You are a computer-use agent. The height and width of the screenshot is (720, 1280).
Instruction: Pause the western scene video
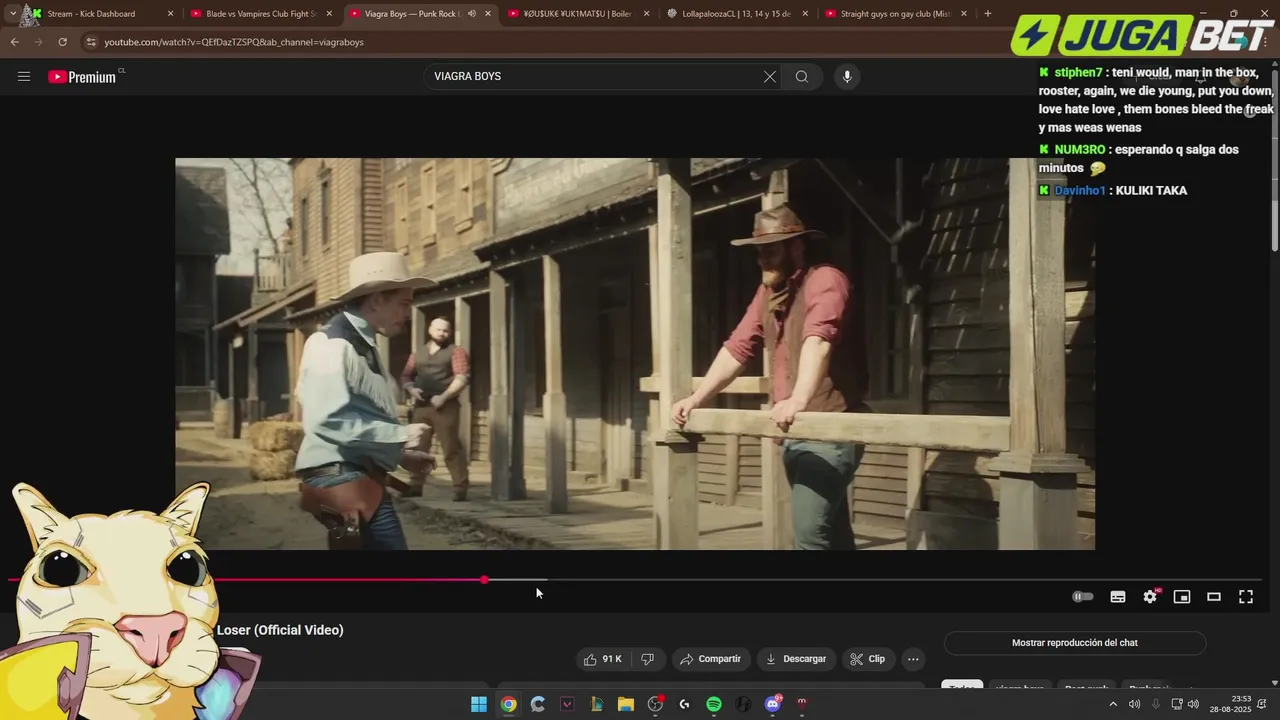pyautogui.click(x=635, y=353)
